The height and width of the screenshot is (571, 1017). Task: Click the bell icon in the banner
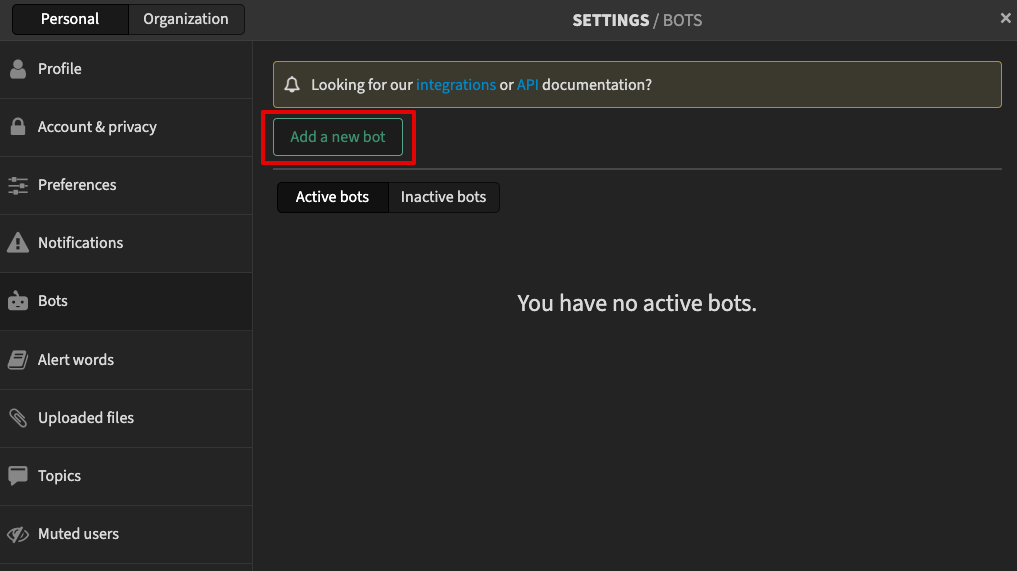(292, 84)
